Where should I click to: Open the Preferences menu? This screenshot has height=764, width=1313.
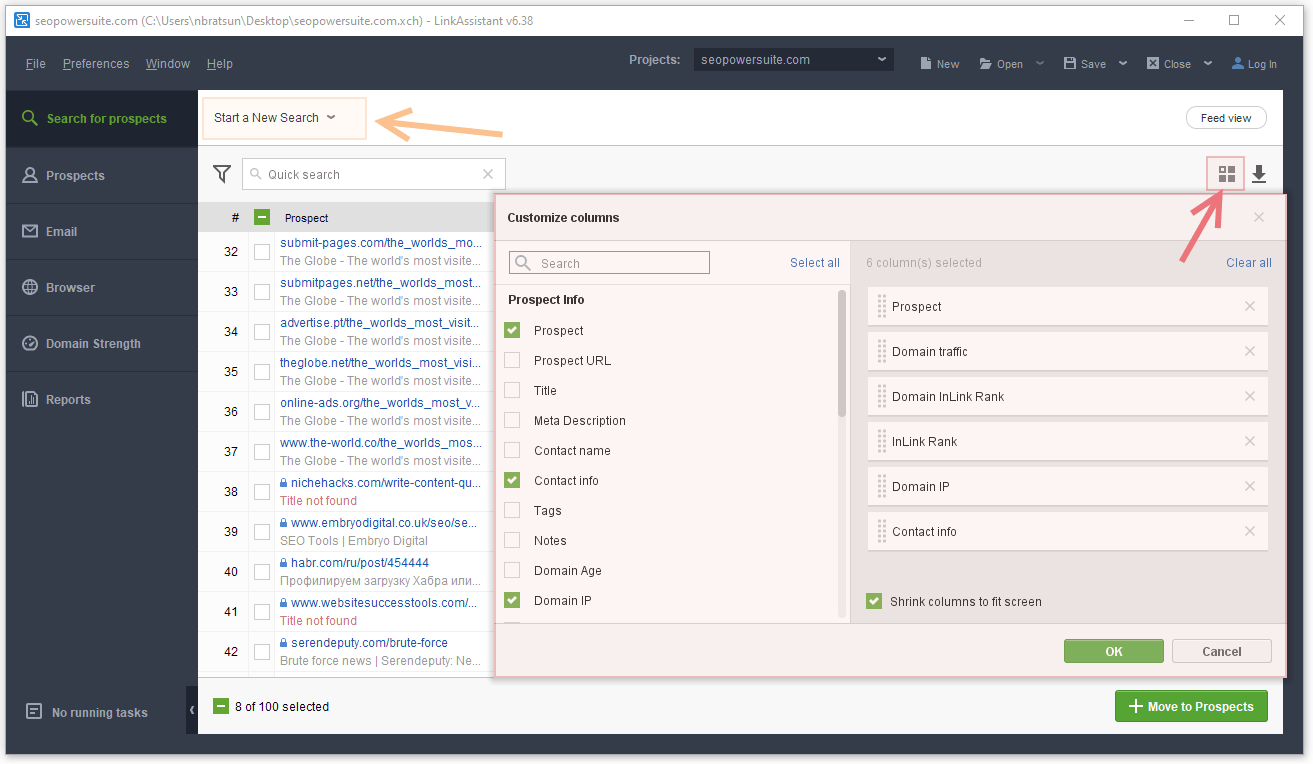(96, 64)
